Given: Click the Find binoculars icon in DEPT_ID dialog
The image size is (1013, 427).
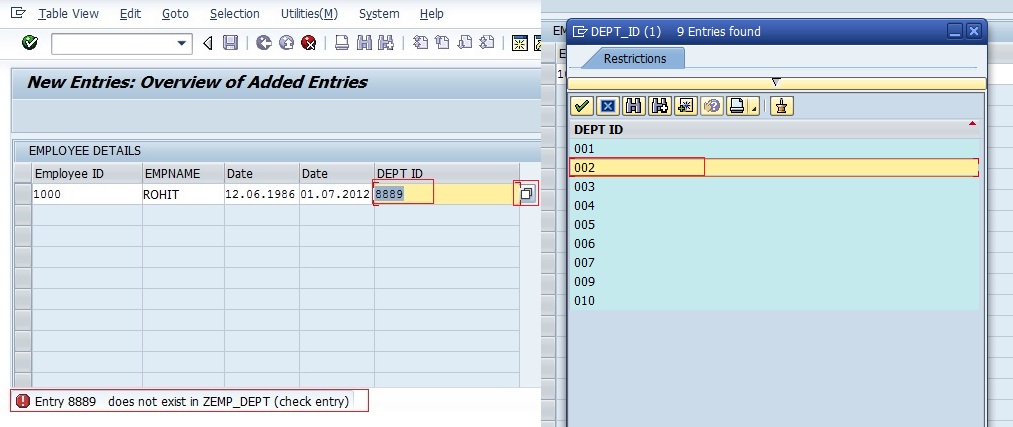Looking at the screenshot, I should (634, 106).
